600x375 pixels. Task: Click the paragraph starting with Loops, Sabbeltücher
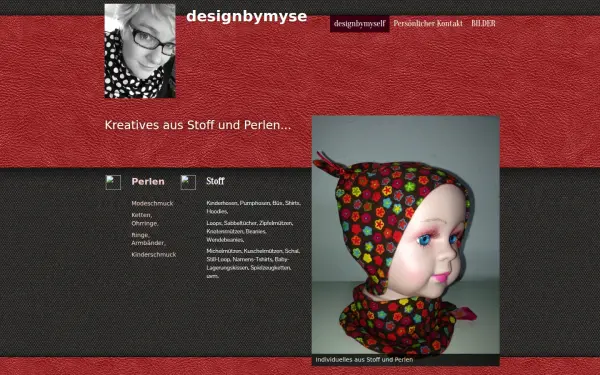(x=249, y=231)
